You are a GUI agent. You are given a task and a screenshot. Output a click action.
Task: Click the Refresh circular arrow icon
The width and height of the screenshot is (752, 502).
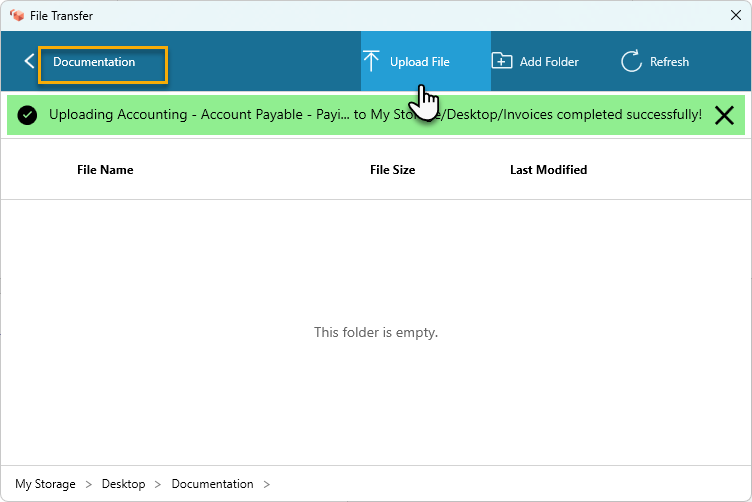[x=631, y=61]
